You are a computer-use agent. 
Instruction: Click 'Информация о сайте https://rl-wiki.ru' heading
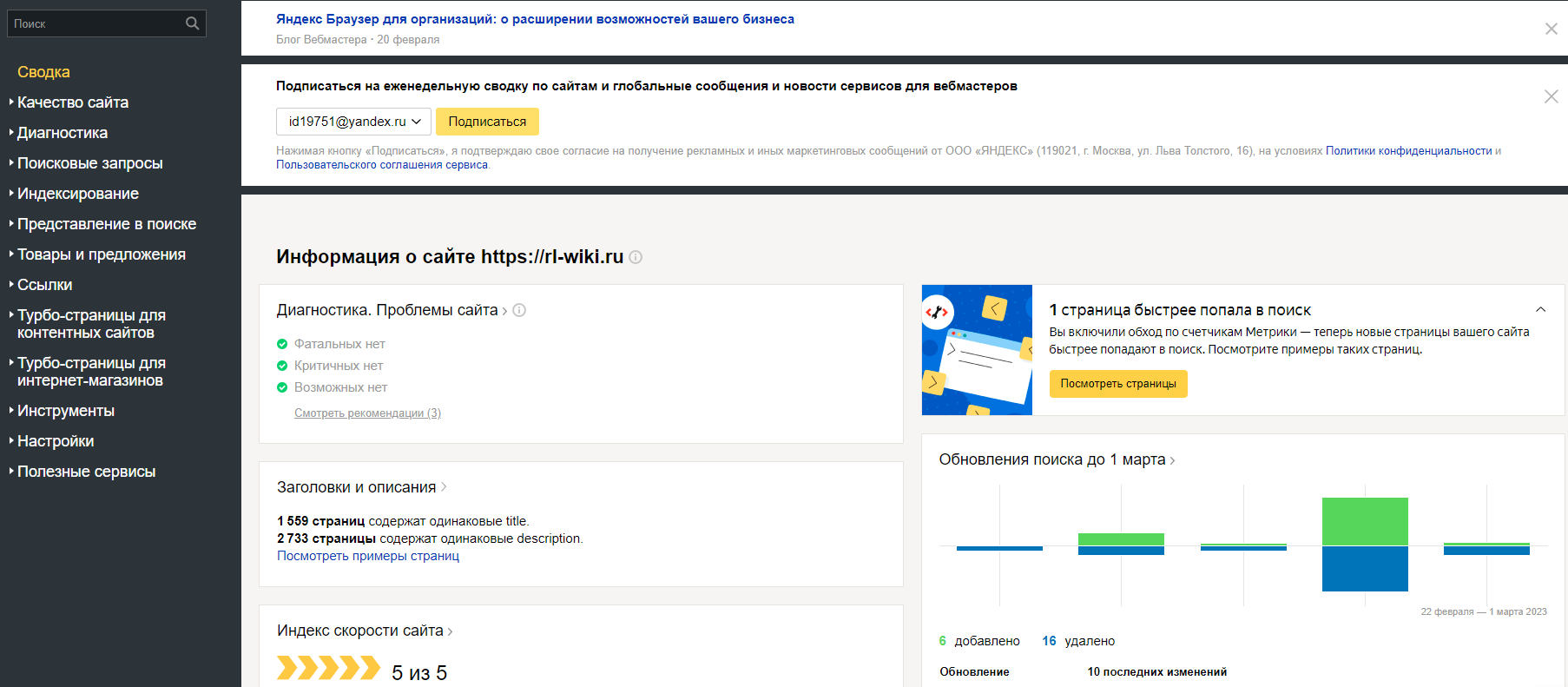pos(450,257)
